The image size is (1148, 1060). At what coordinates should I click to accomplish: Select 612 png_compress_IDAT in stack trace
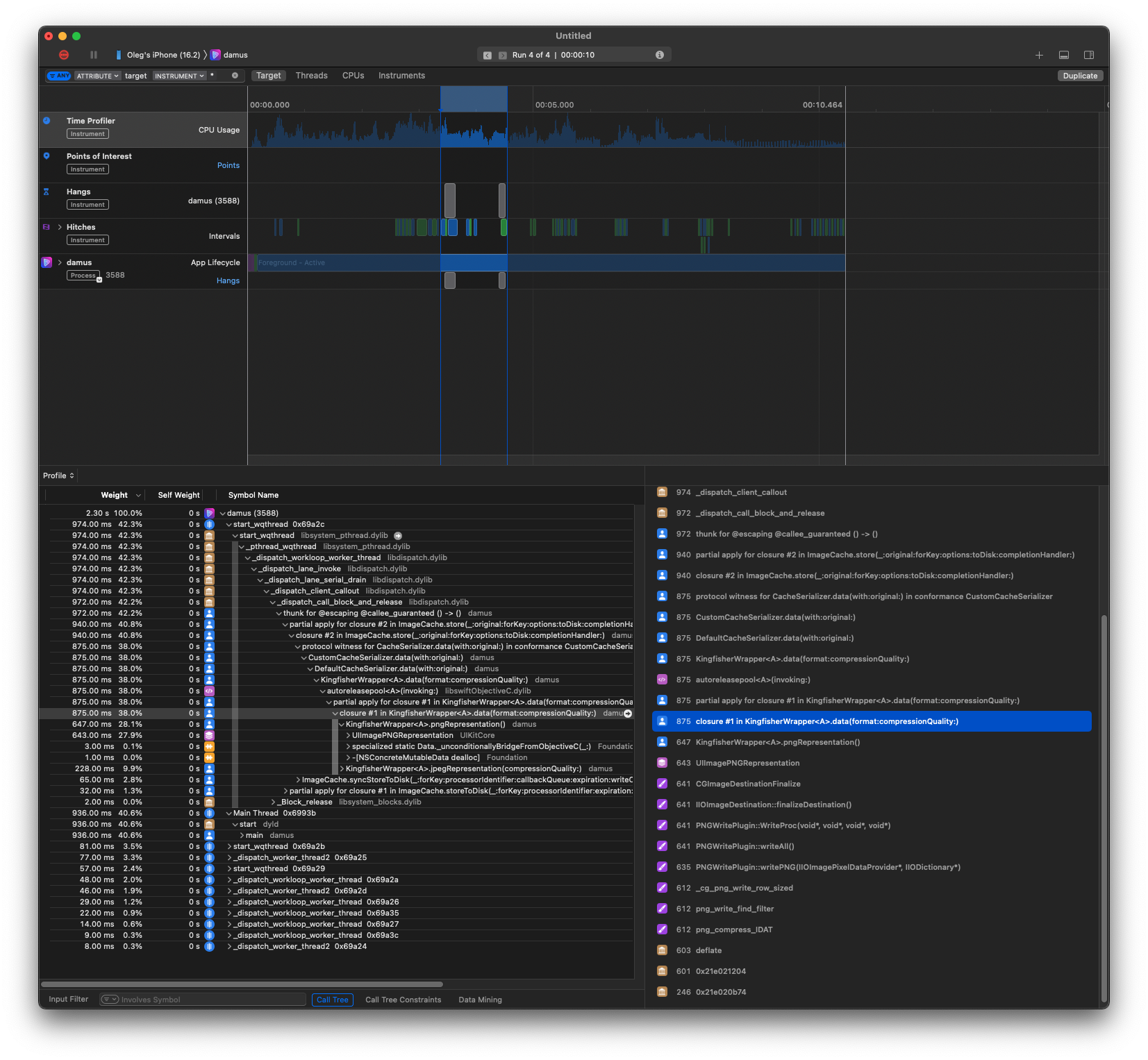click(x=872, y=929)
